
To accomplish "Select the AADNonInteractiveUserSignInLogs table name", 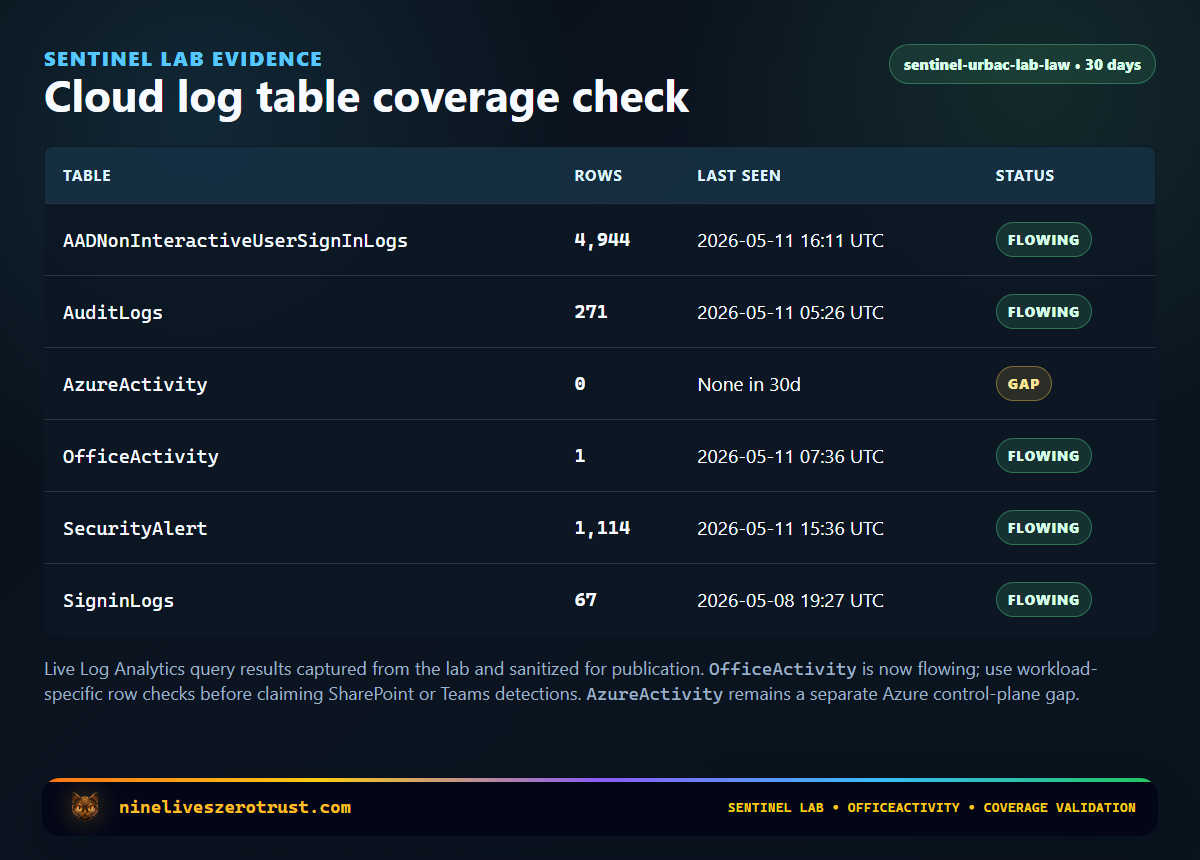I will pyautogui.click(x=235, y=240).
